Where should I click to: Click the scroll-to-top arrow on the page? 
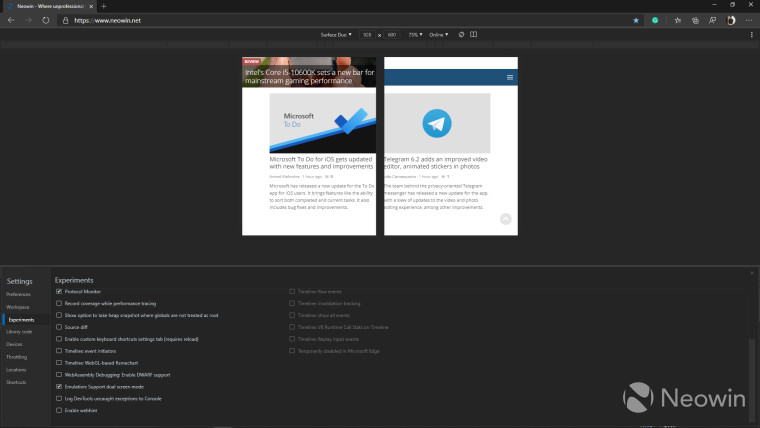click(506, 219)
